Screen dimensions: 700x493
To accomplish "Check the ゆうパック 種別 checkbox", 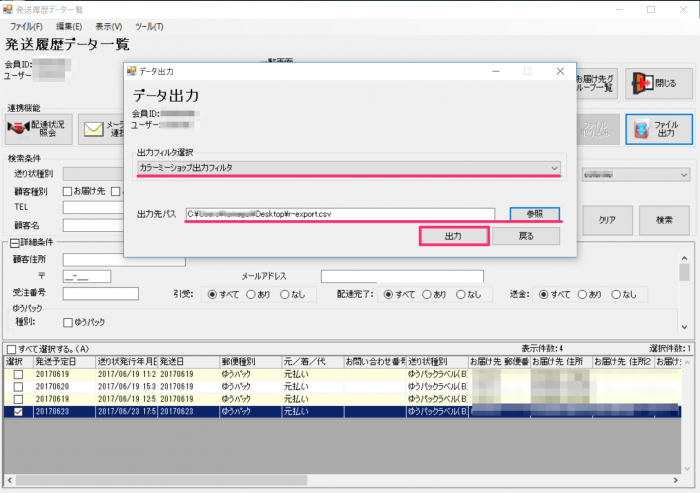I will pos(69,322).
